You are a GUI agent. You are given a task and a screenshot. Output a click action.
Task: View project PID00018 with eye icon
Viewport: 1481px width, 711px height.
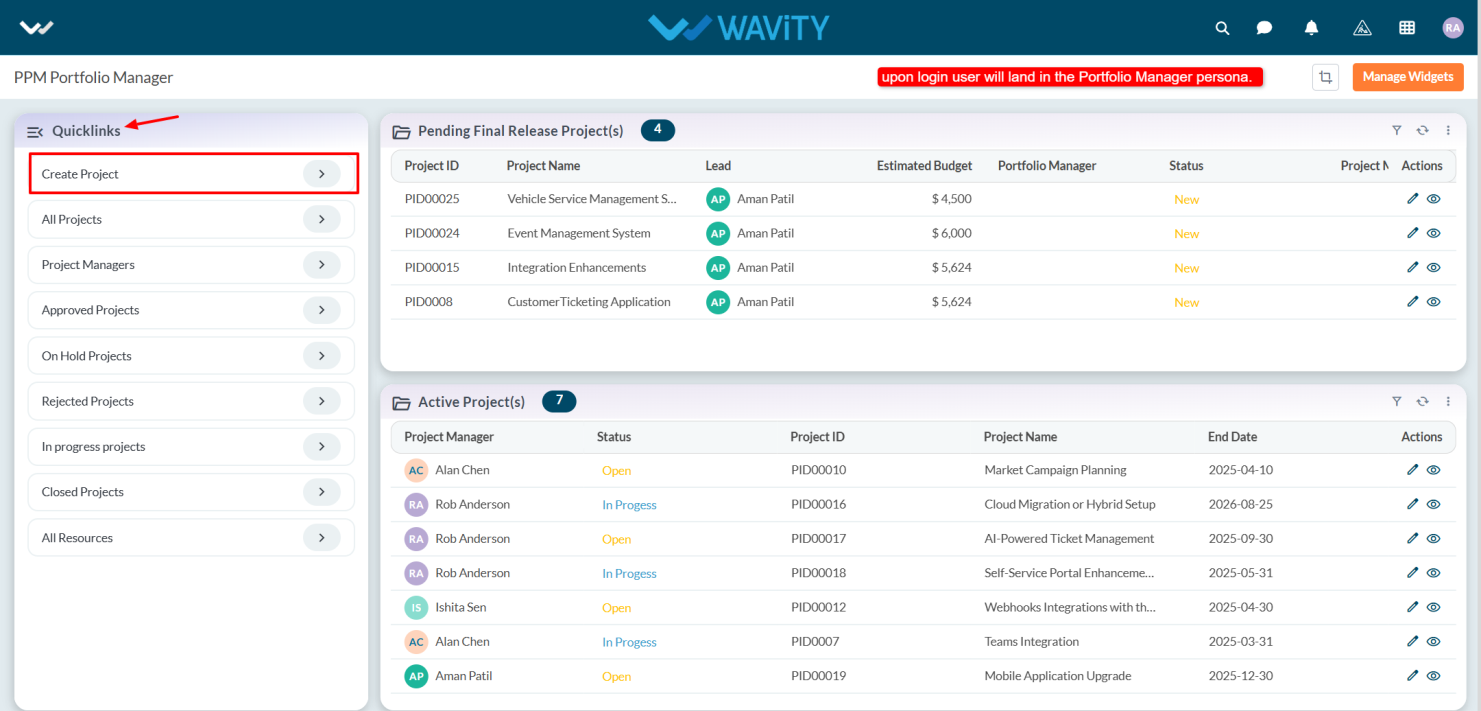(x=1434, y=573)
